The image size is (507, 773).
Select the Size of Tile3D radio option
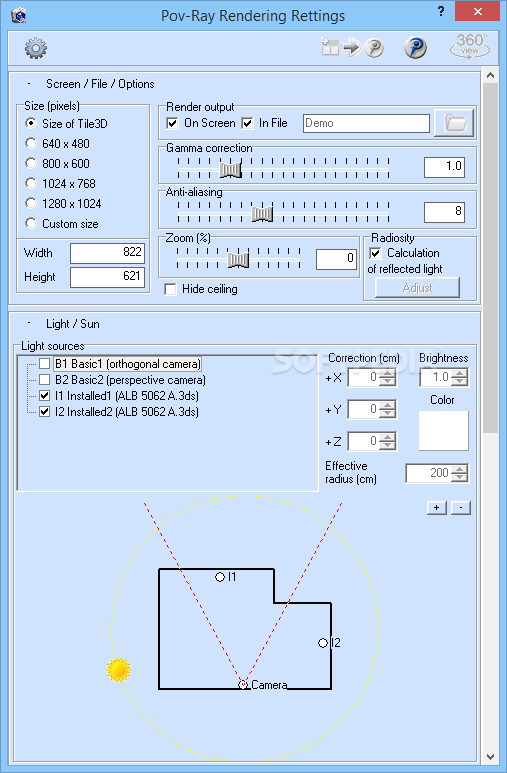(x=31, y=123)
